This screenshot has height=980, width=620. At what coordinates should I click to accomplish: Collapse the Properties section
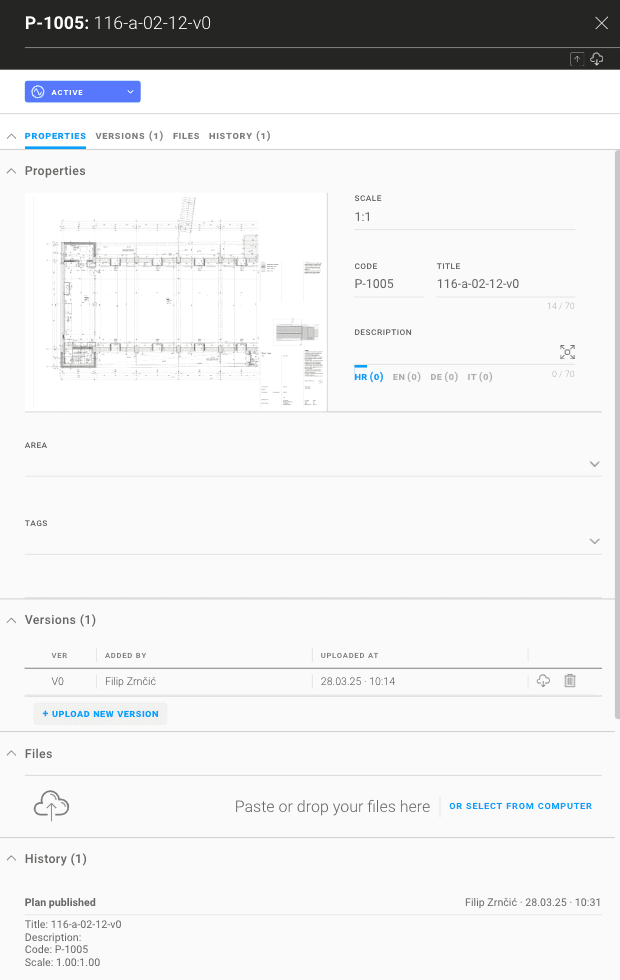click(11, 171)
